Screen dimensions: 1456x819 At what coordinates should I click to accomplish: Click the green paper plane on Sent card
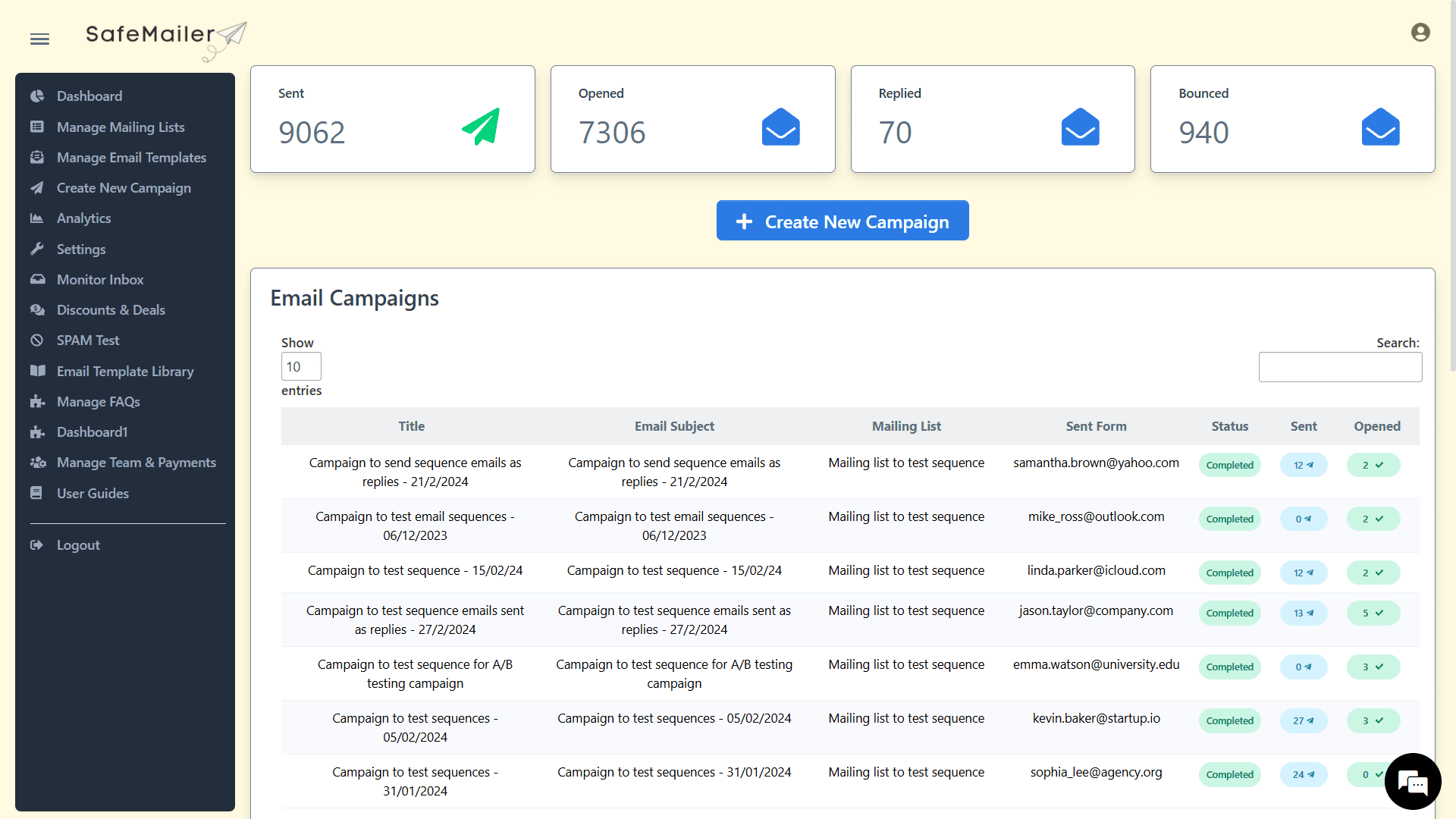(x=480, y=129)
